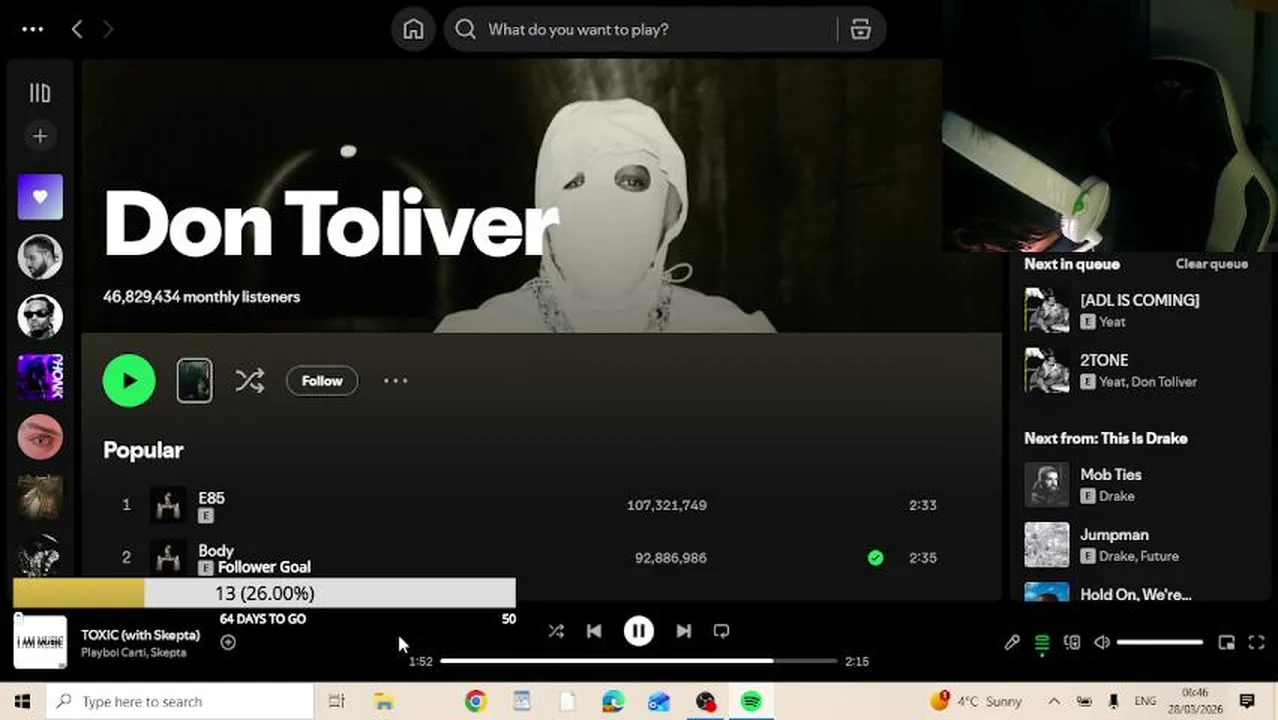Image resolution: width=1278 pixels, height=720 pixels.
Task: Open the album preview thumbnail beside the play button
Action: 195,380
